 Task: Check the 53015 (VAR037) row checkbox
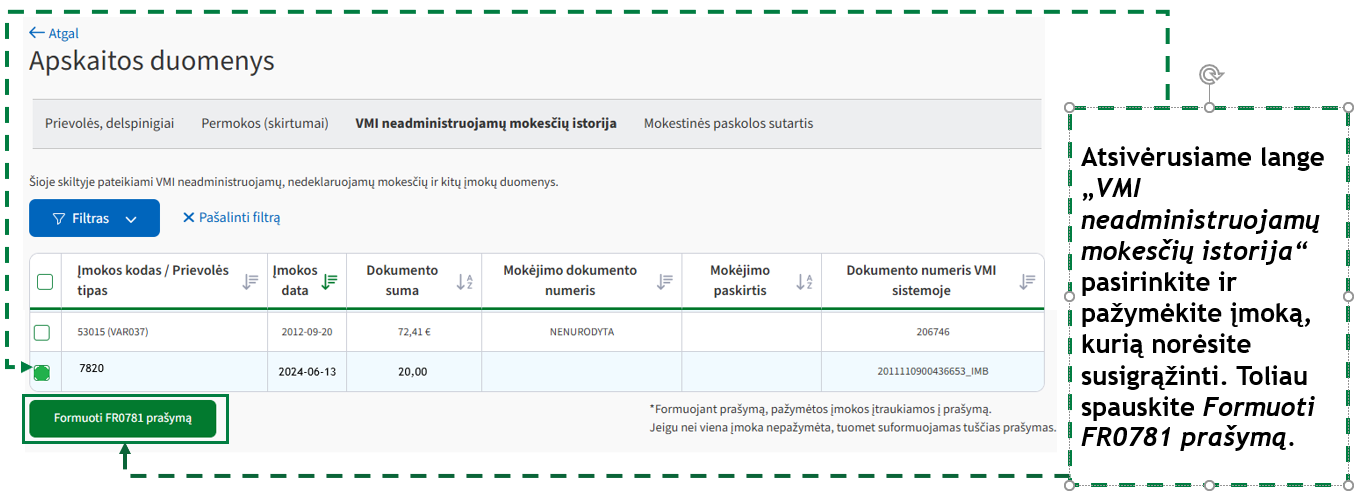(x=42, y=332)
